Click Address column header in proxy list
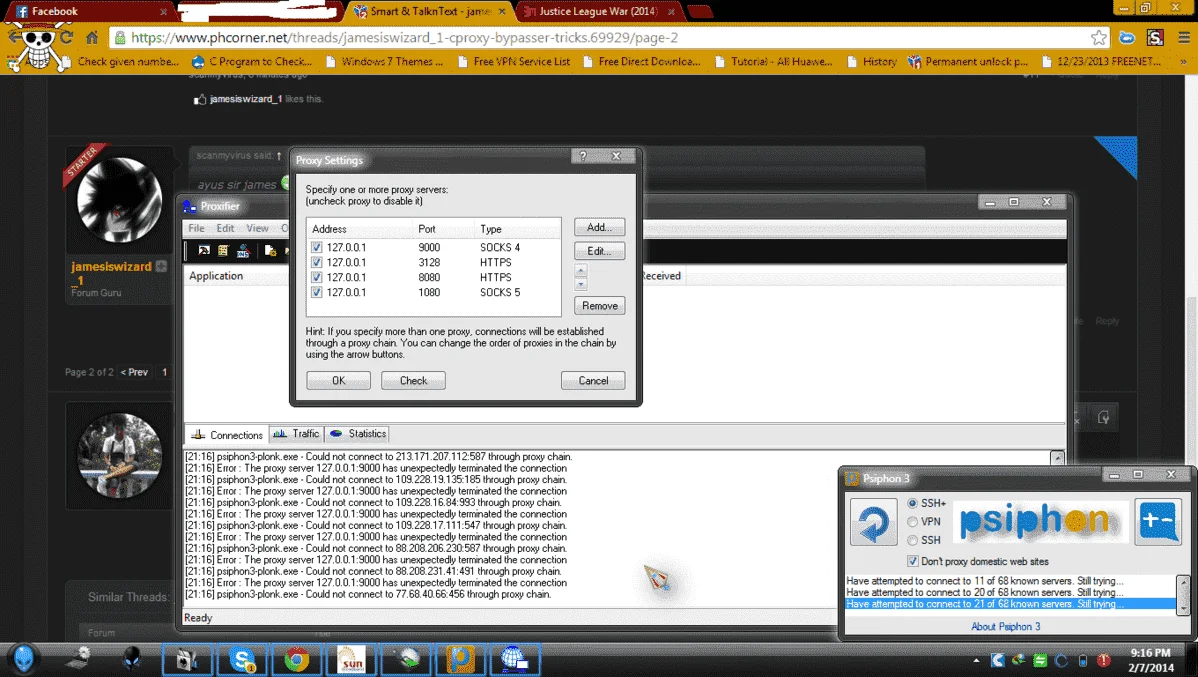This screenshot has height=677, width=1198. (329, 229)
